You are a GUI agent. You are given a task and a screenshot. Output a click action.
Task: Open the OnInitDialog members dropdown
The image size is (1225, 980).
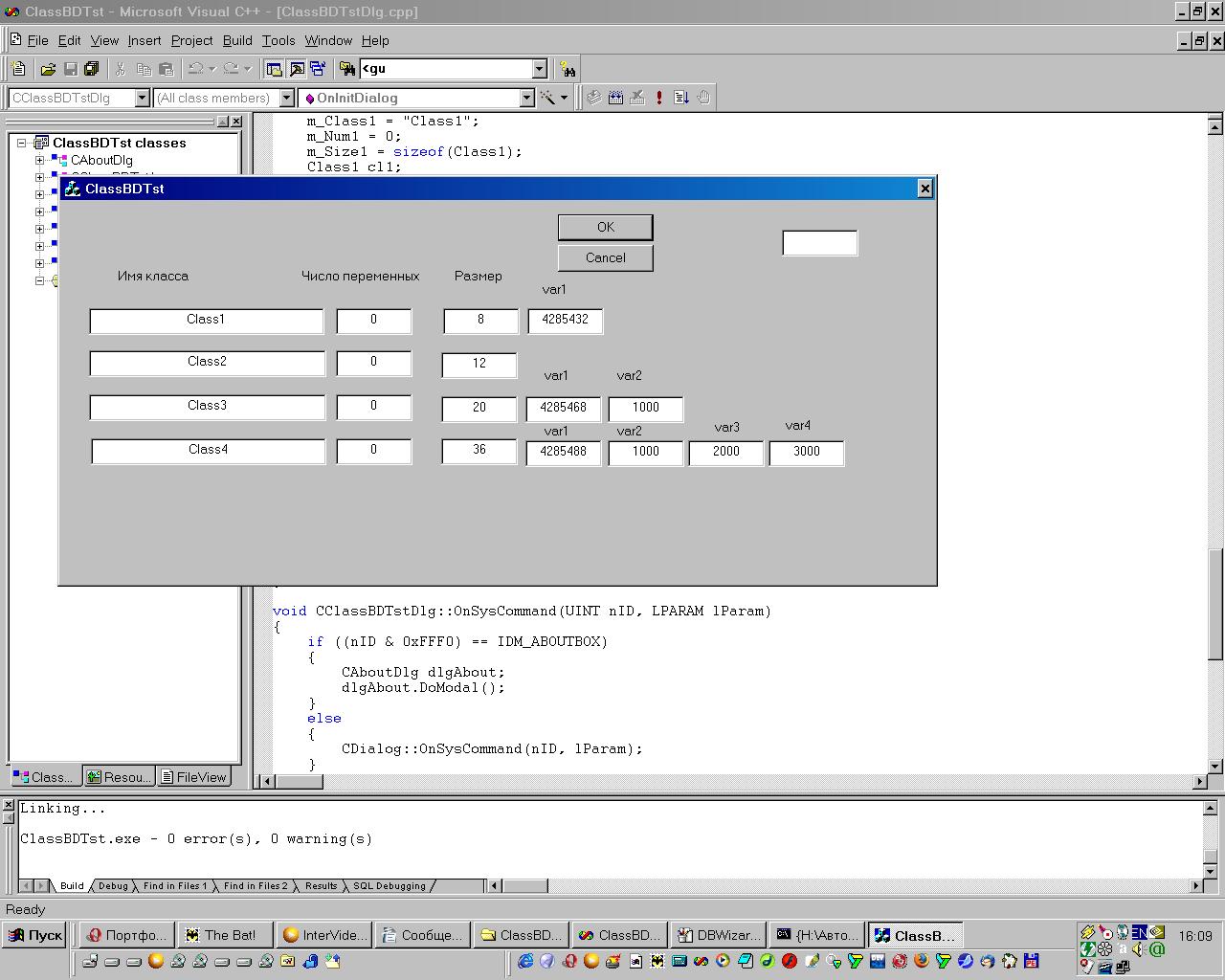pos(525,98)
